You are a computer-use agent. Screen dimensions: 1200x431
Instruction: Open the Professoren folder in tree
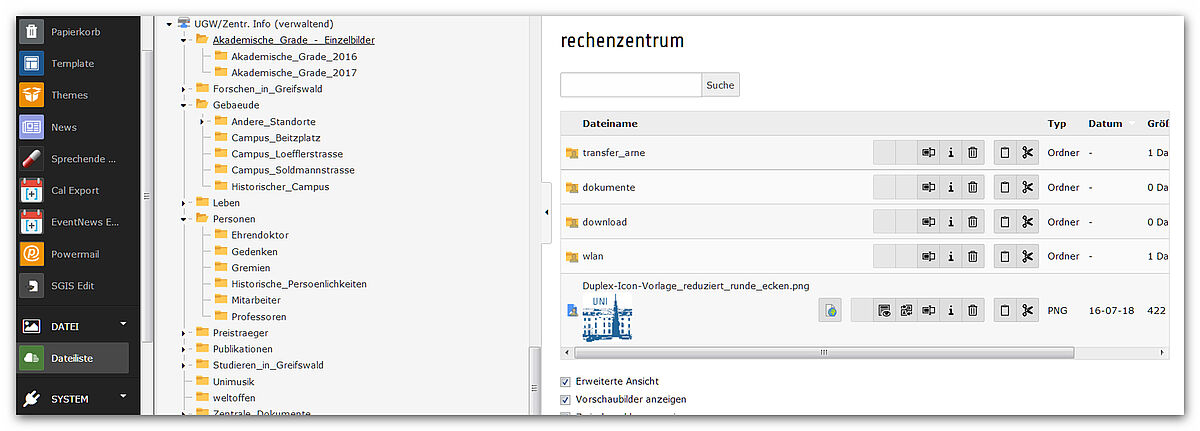[x=258, y=316]
